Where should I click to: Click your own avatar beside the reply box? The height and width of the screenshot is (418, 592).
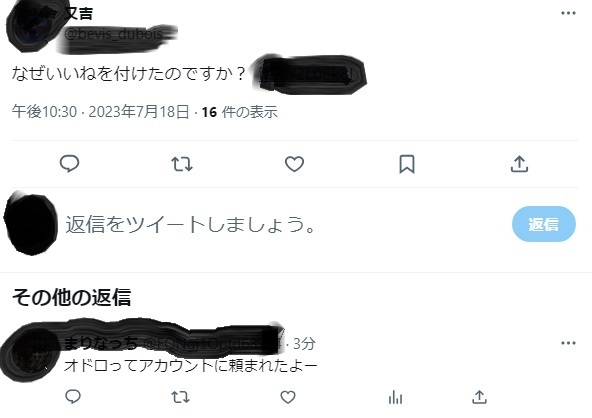[x=30, y=224]
